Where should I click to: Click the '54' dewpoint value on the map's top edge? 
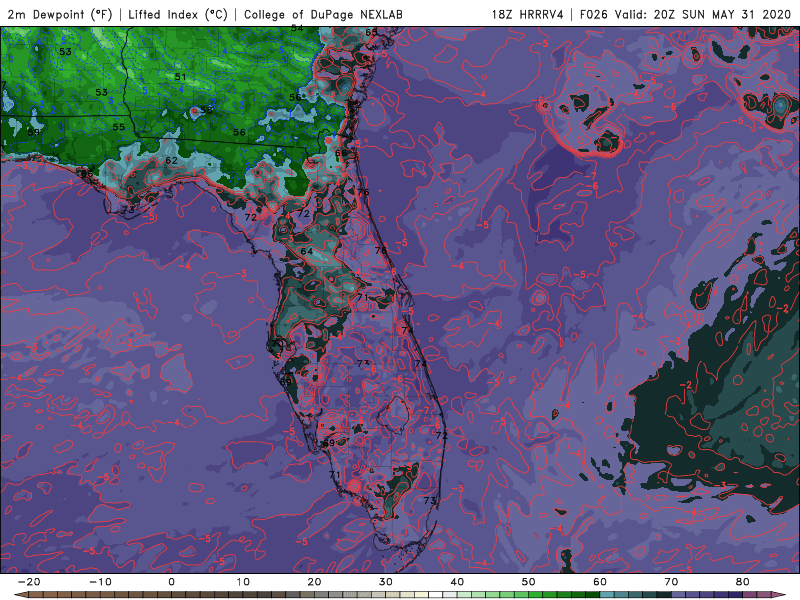[x=297, y=29]
